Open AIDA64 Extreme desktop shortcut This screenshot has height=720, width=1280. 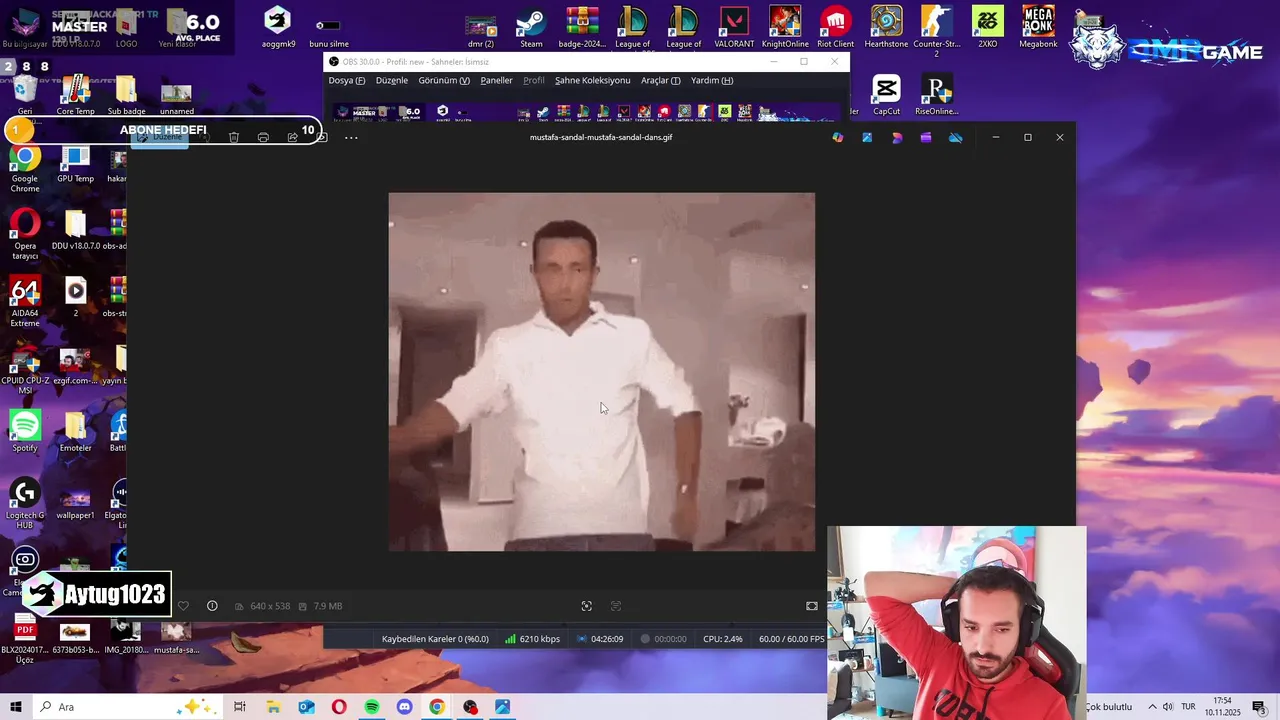(x=25, y=303)
